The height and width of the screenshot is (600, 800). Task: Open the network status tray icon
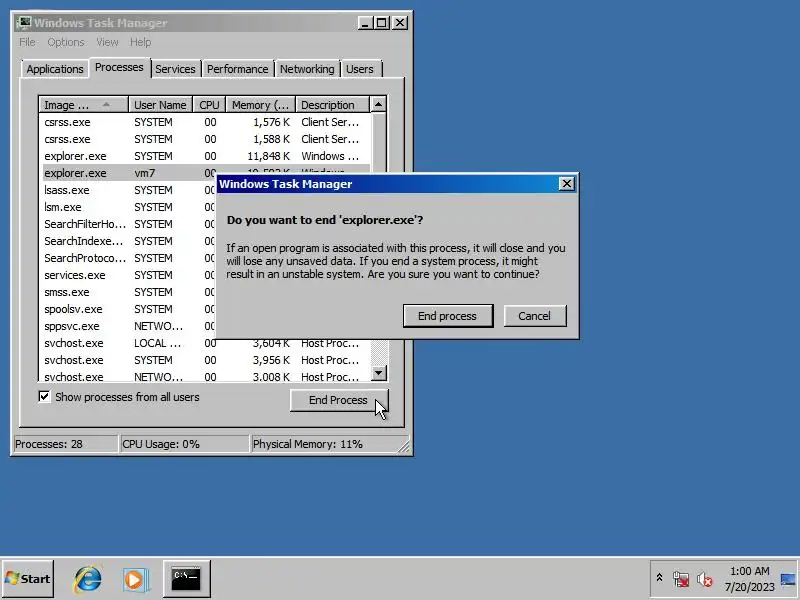[681, 579]
